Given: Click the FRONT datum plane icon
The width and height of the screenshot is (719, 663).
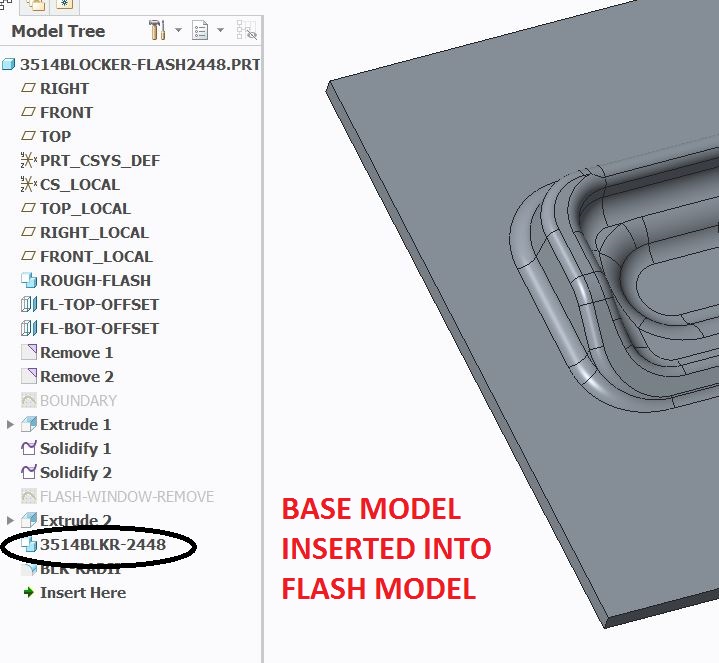Looking at the screenshot, I should point(28,111).
